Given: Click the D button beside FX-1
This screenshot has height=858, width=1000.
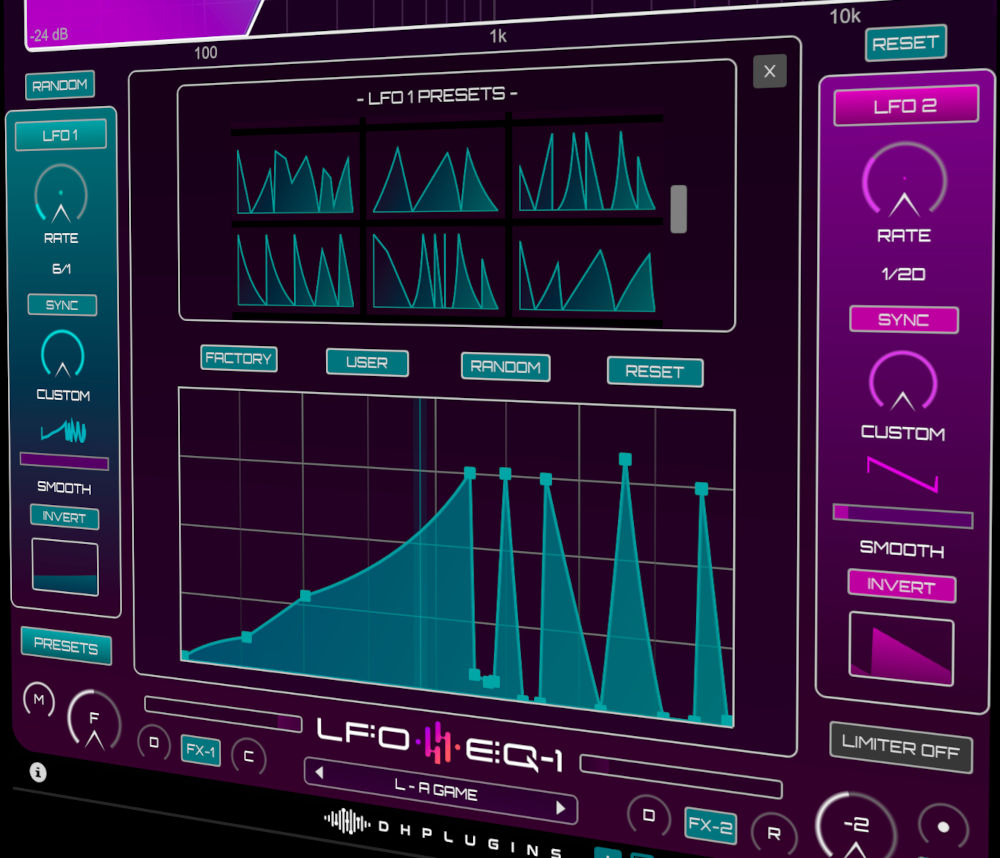Looking at the screenshot, I should click(x=154, y=743).
